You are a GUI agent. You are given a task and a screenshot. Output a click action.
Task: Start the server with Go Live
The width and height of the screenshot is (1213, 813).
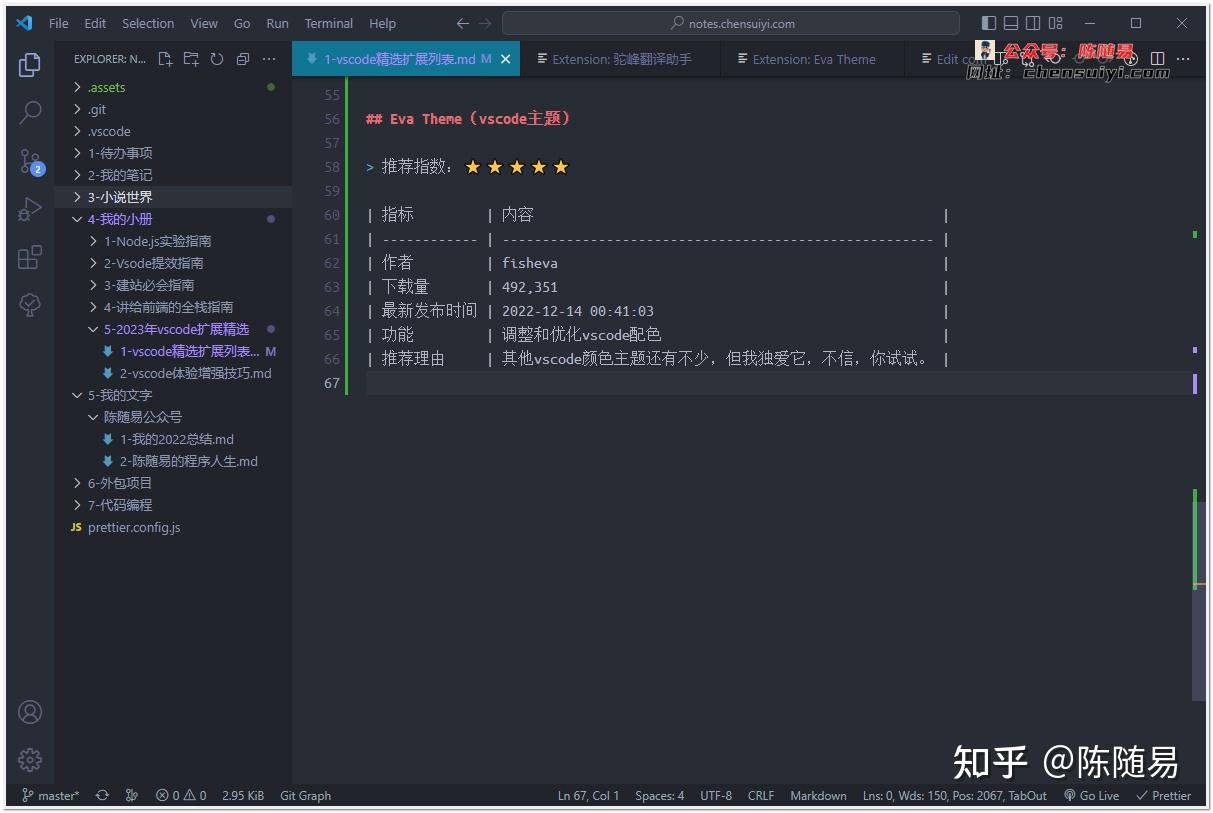click(1091, 795)
